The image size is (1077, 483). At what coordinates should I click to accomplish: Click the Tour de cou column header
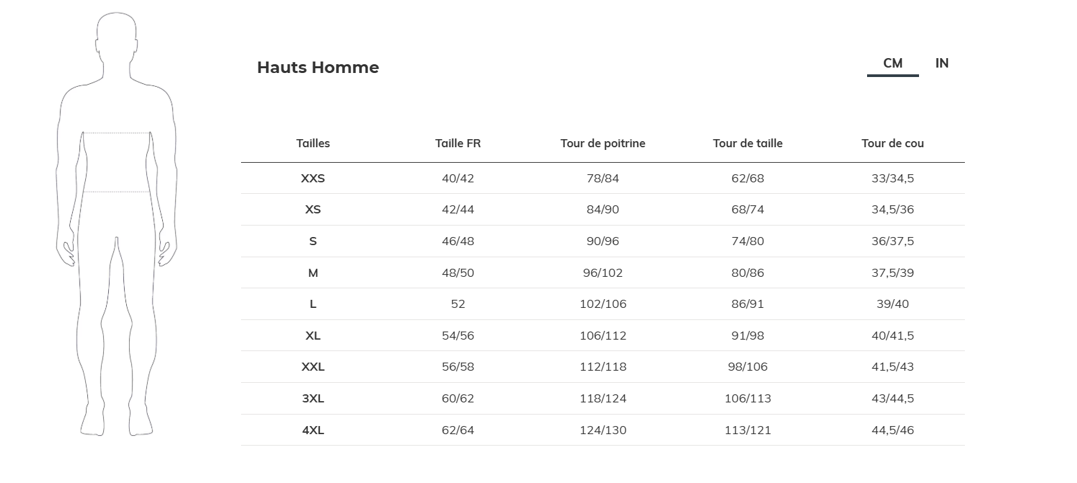coord(893,144)
